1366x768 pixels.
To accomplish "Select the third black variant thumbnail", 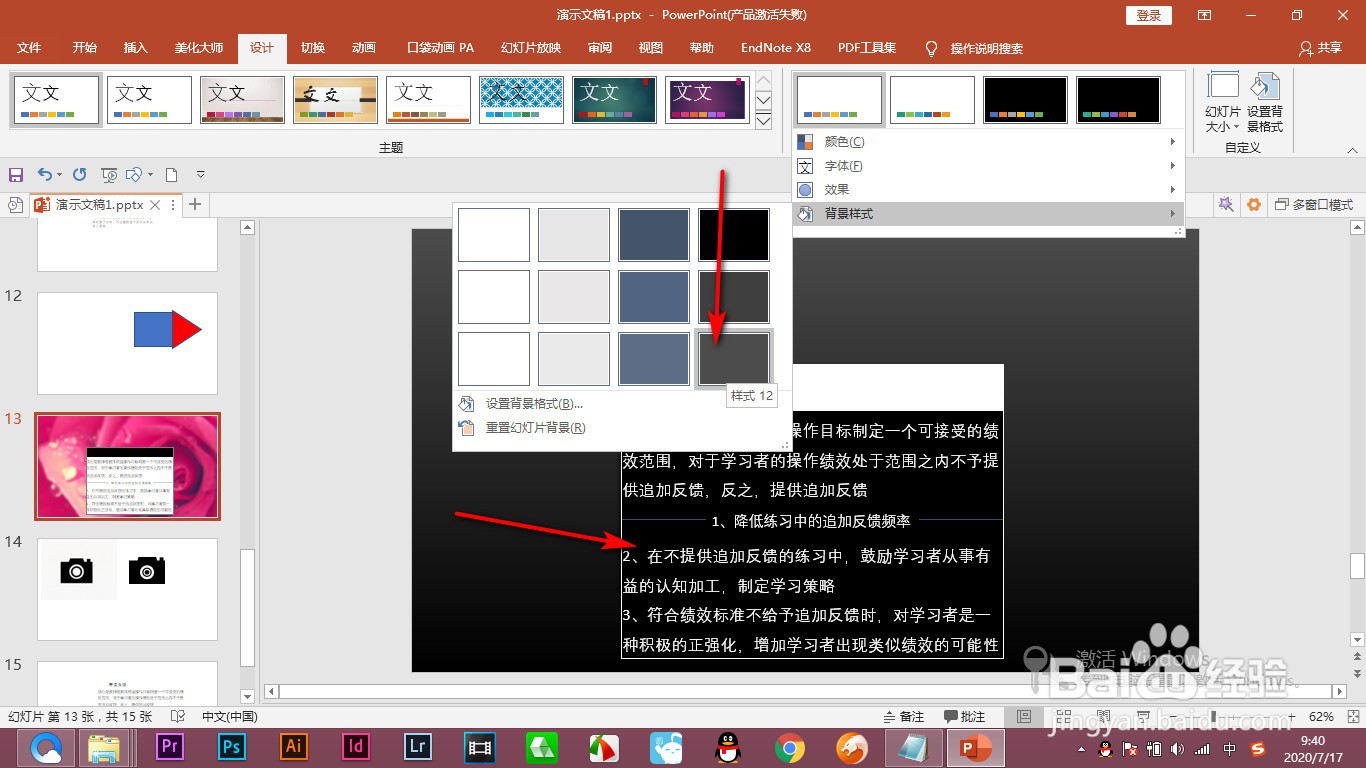I will (x=1026, y=100).
